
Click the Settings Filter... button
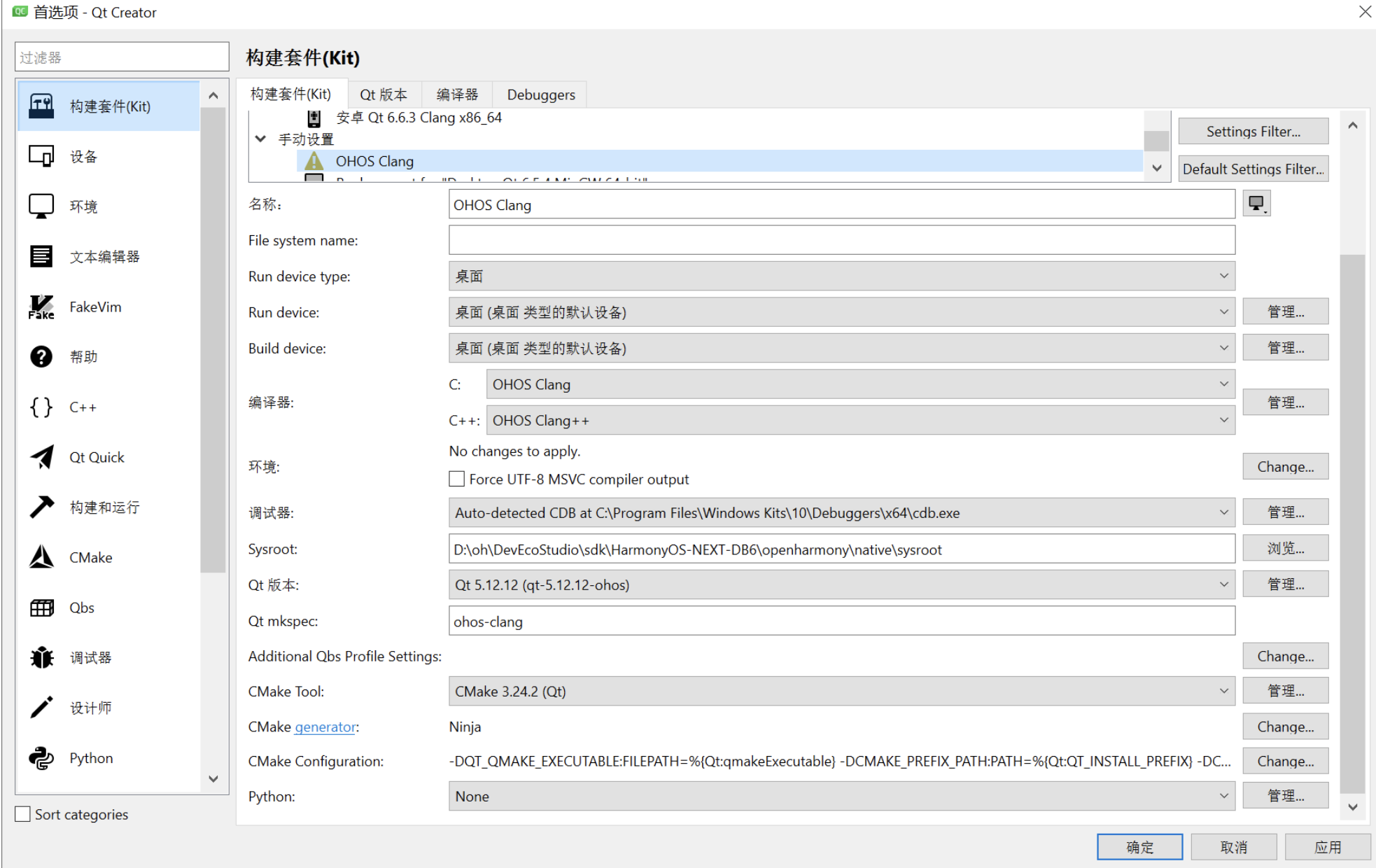tap(1253, 132)
